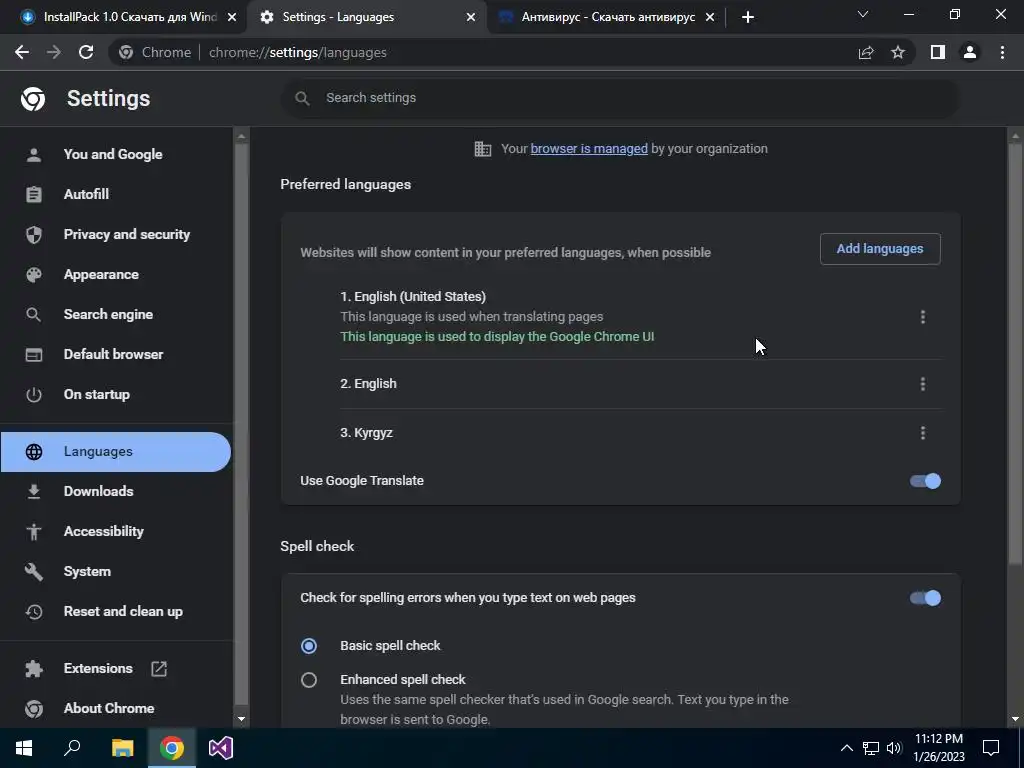Close the InstallPack 1.0 tab
This screenshot has width=1024, height=768.
pos(232,17)
